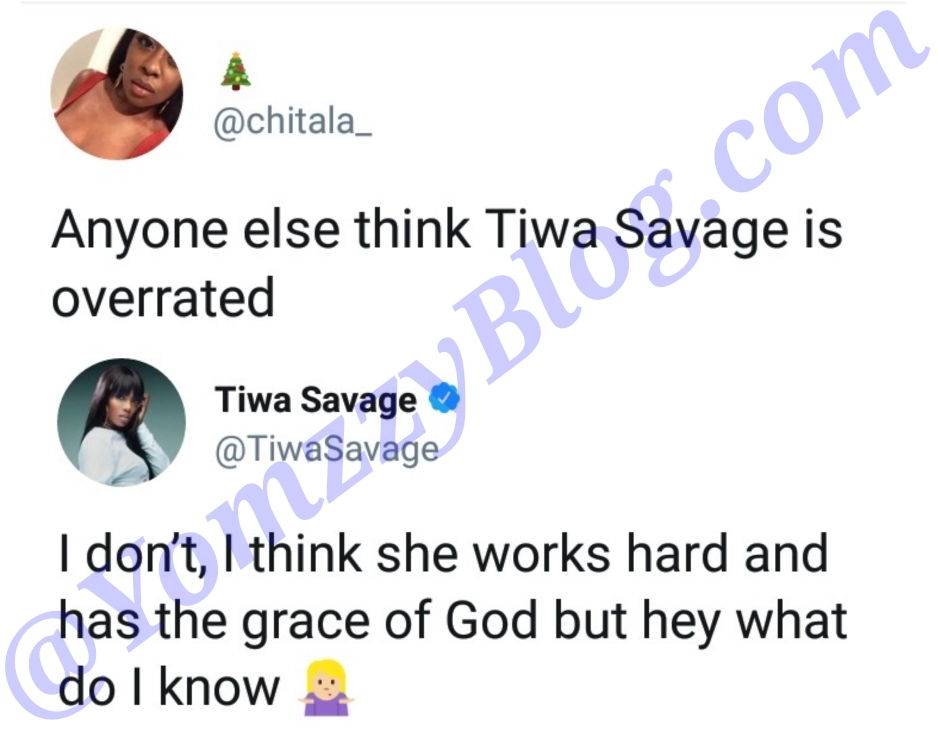Click "do I know" at the reply's end
The width and height of the screenshot is (938, 745).
tap(169, 688)
